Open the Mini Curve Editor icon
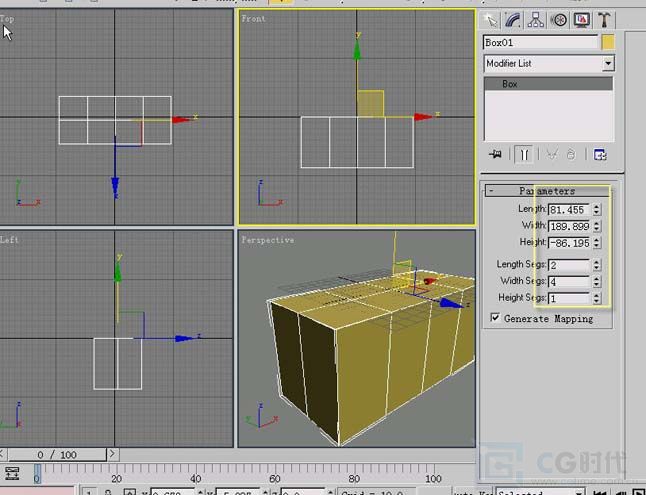The width and height of the screenshot is (646, 495). tap(12, 473)
